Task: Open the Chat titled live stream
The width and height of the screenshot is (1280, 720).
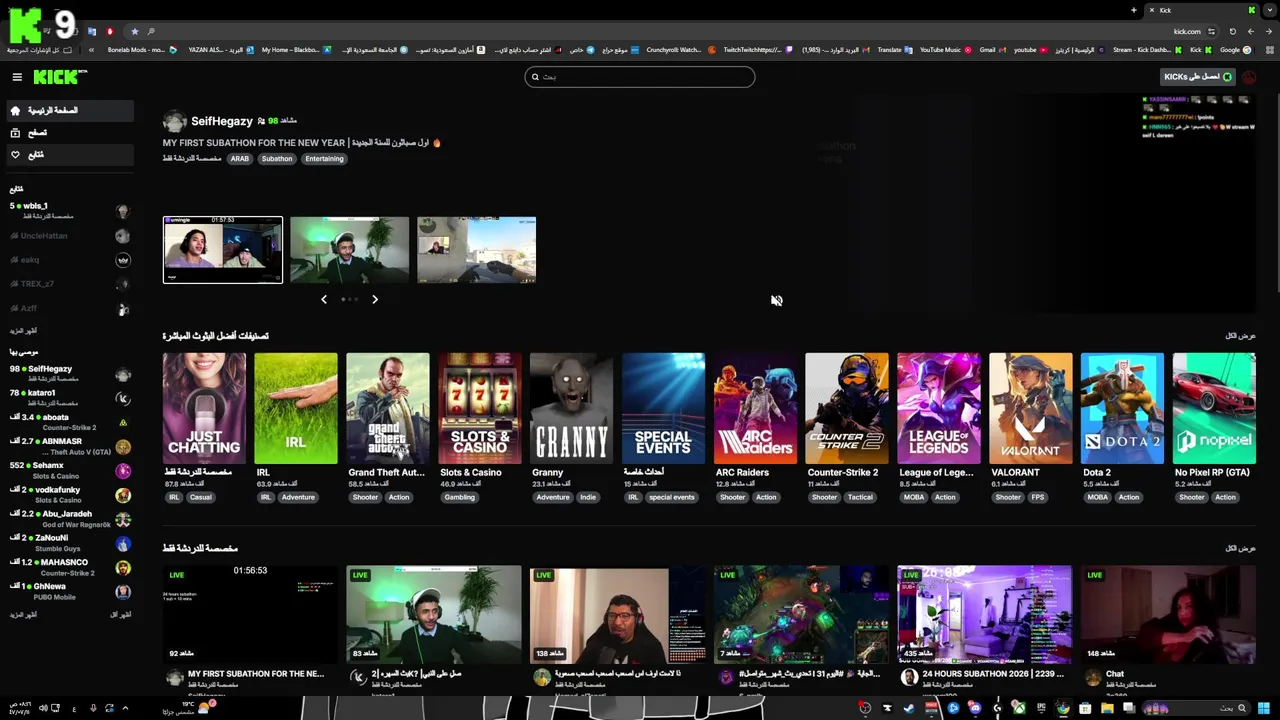Action: 1168,614
